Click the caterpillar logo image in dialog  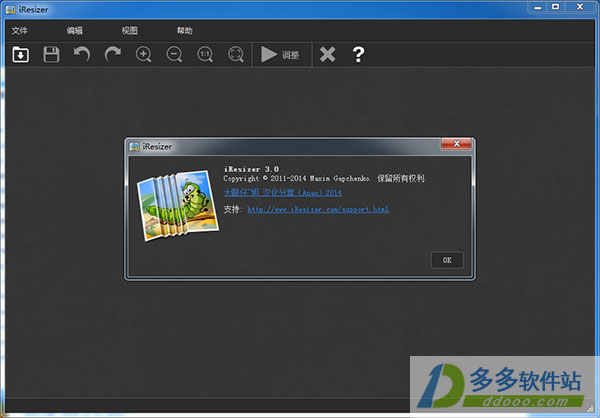[x=178, y=206]
